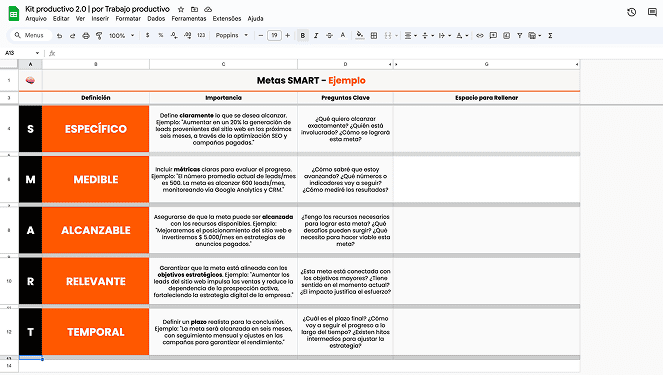Select the TEMPORAL cell
The height and width of the screenshot is (375, 663).
[x=96, y=332]
